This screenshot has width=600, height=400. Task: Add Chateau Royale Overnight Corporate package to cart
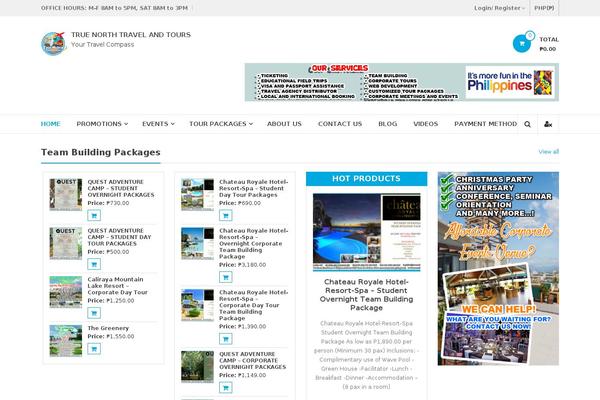pyautogui.click(x=226, y=277)
